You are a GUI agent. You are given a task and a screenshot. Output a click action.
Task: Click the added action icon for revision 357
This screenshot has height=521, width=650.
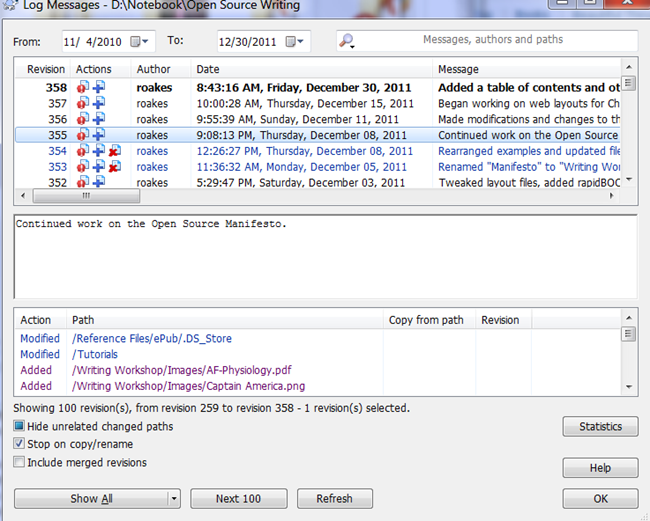point(99,104)
